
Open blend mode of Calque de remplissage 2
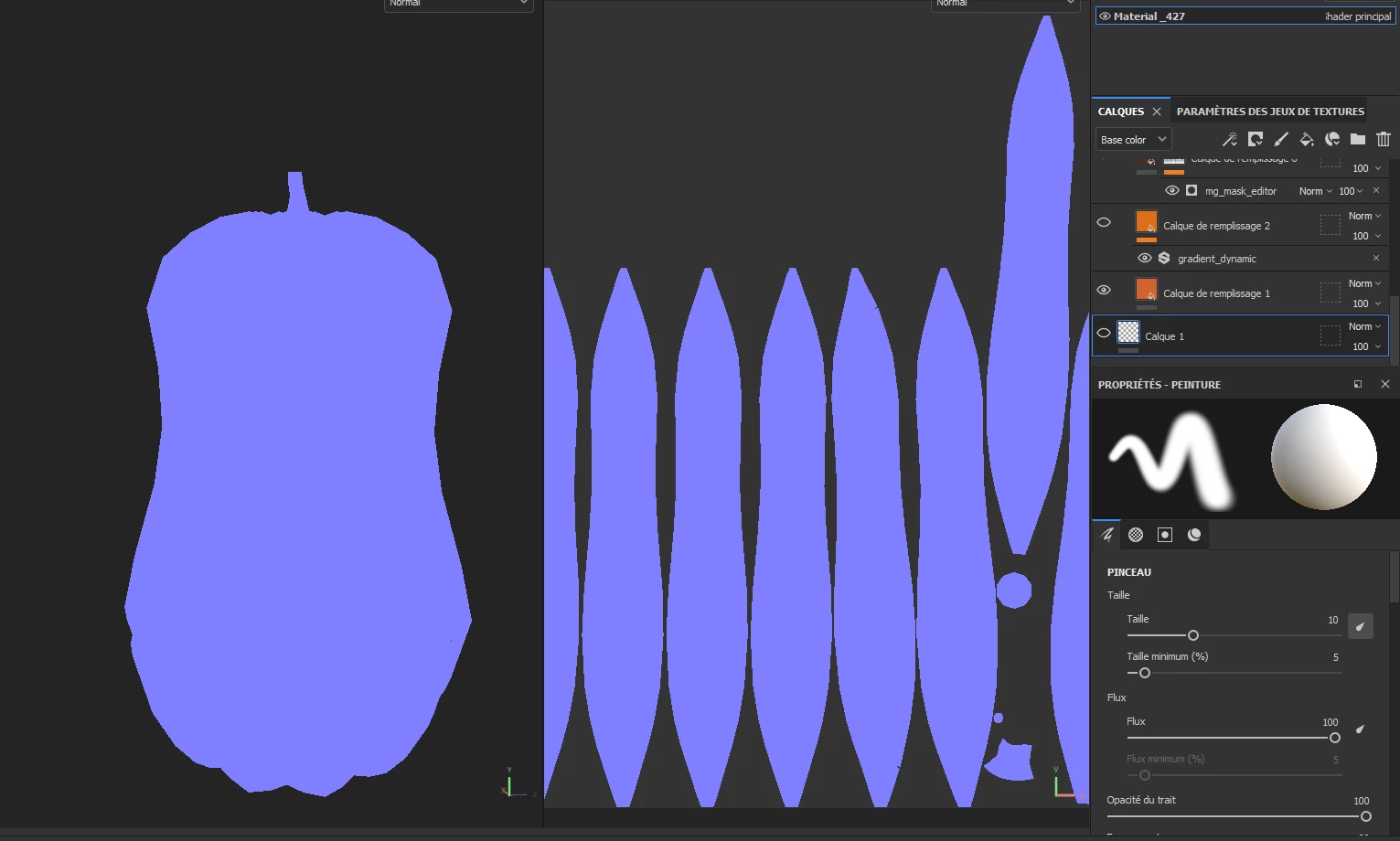(1364, 216)
